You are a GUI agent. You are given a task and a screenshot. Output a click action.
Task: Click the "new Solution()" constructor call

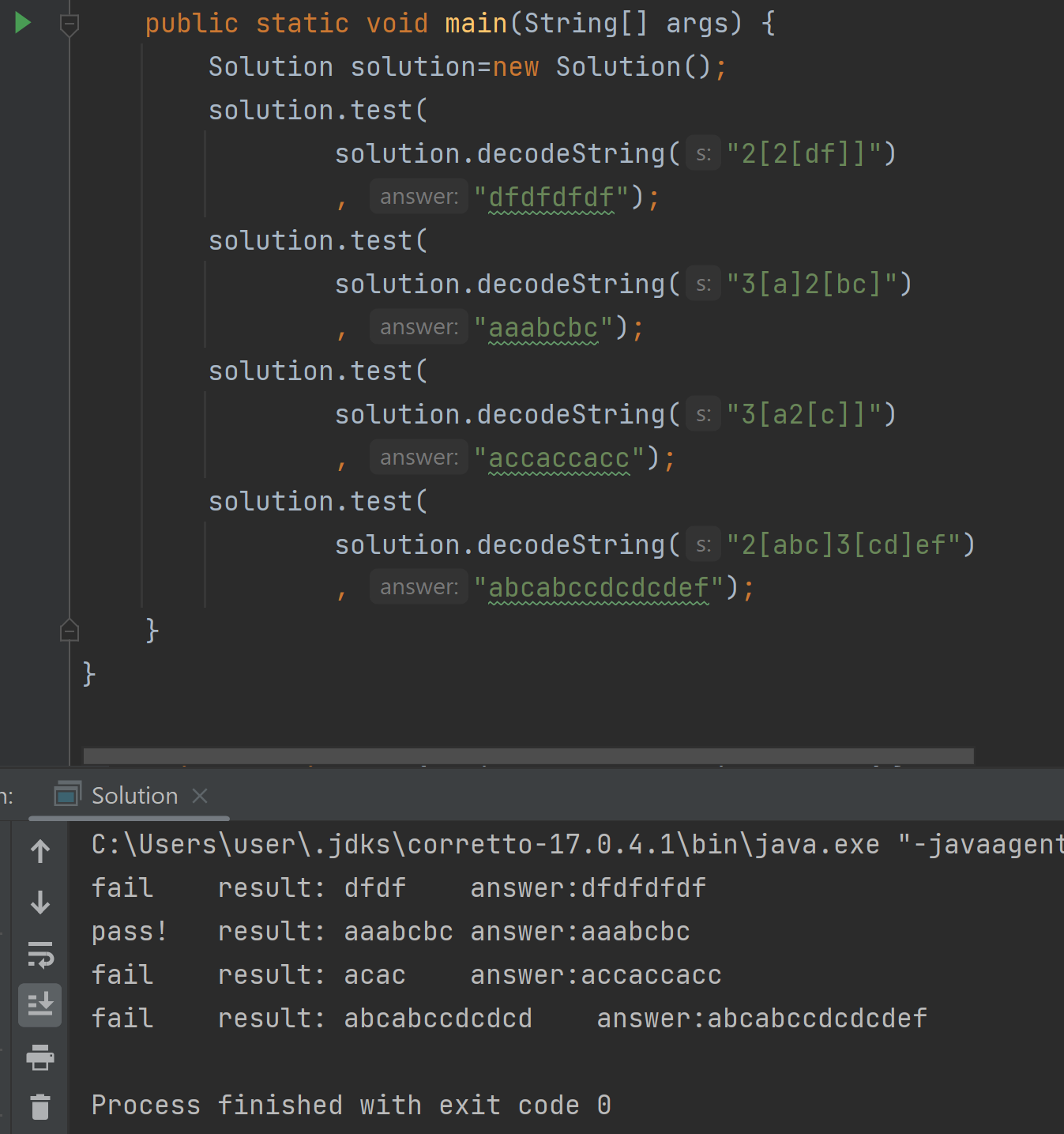[x=601, y=66]
